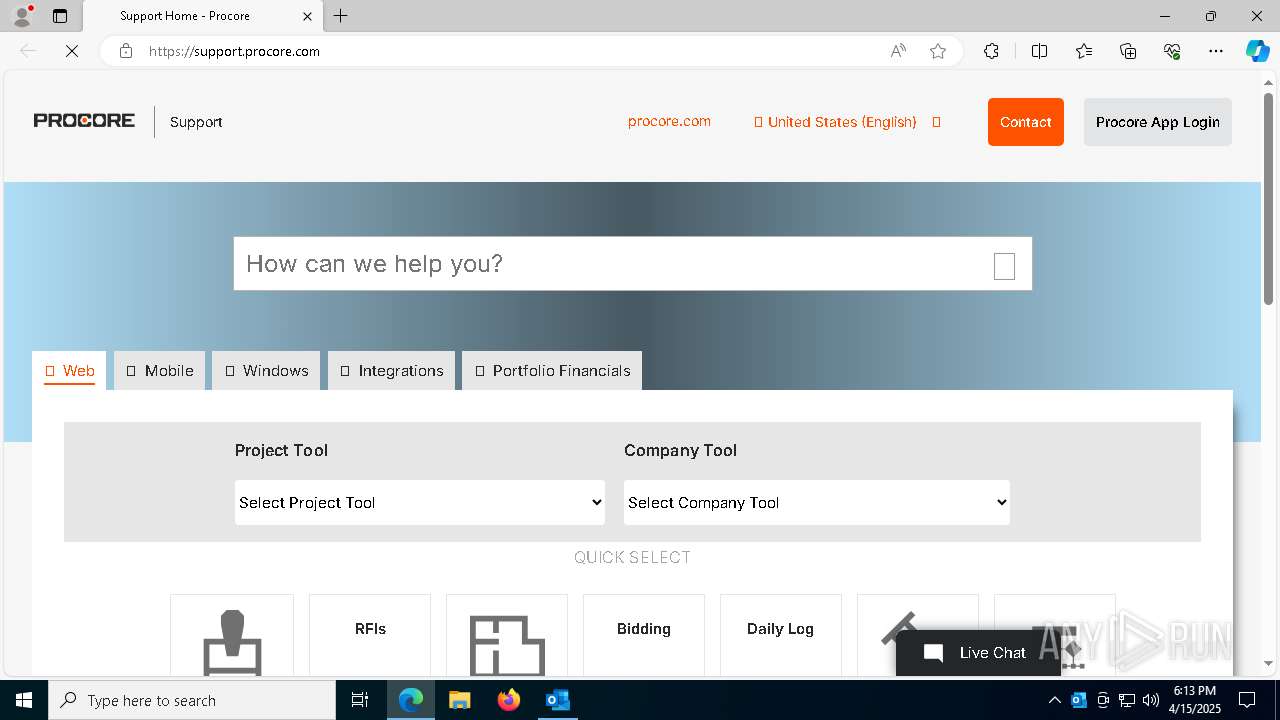Open Outlook from taskbar
The width and height of the screenshot is (1280, 720).
tap(557, 700)
